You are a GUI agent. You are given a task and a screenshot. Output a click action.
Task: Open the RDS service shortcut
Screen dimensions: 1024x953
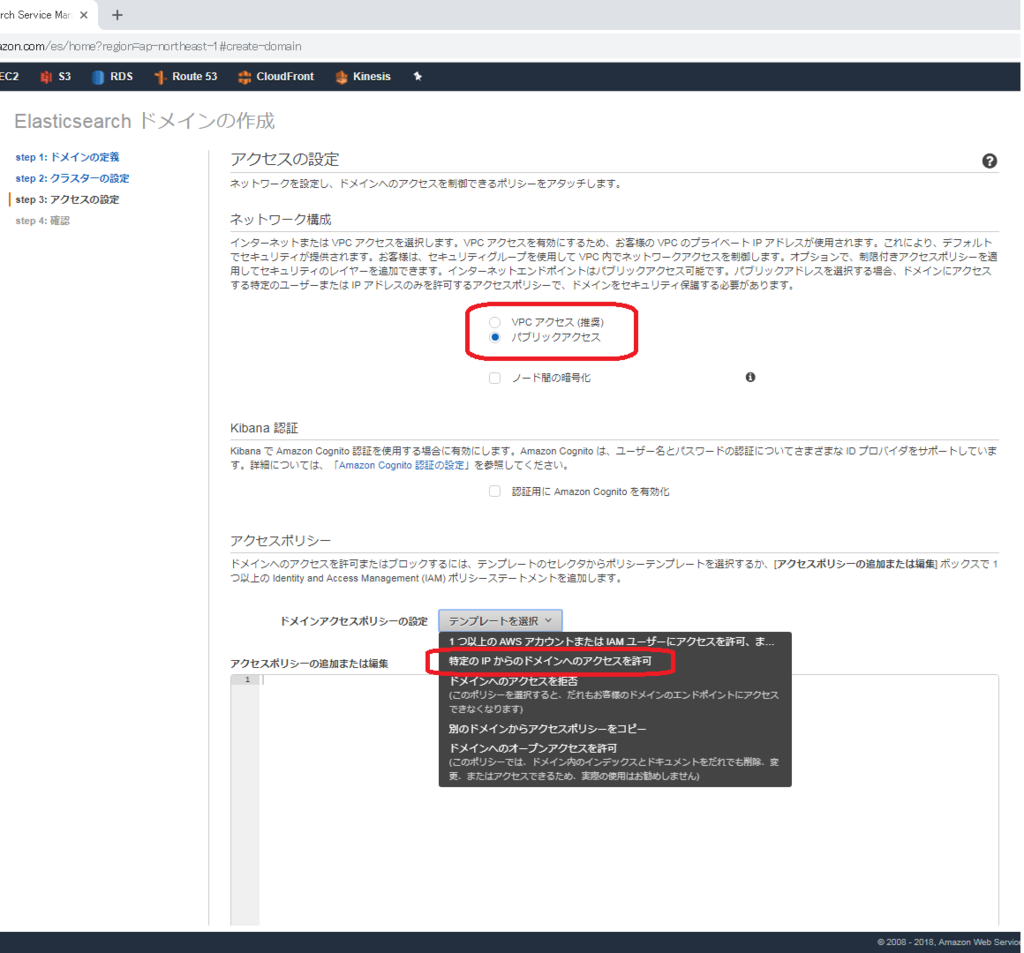tap(112, 76)
